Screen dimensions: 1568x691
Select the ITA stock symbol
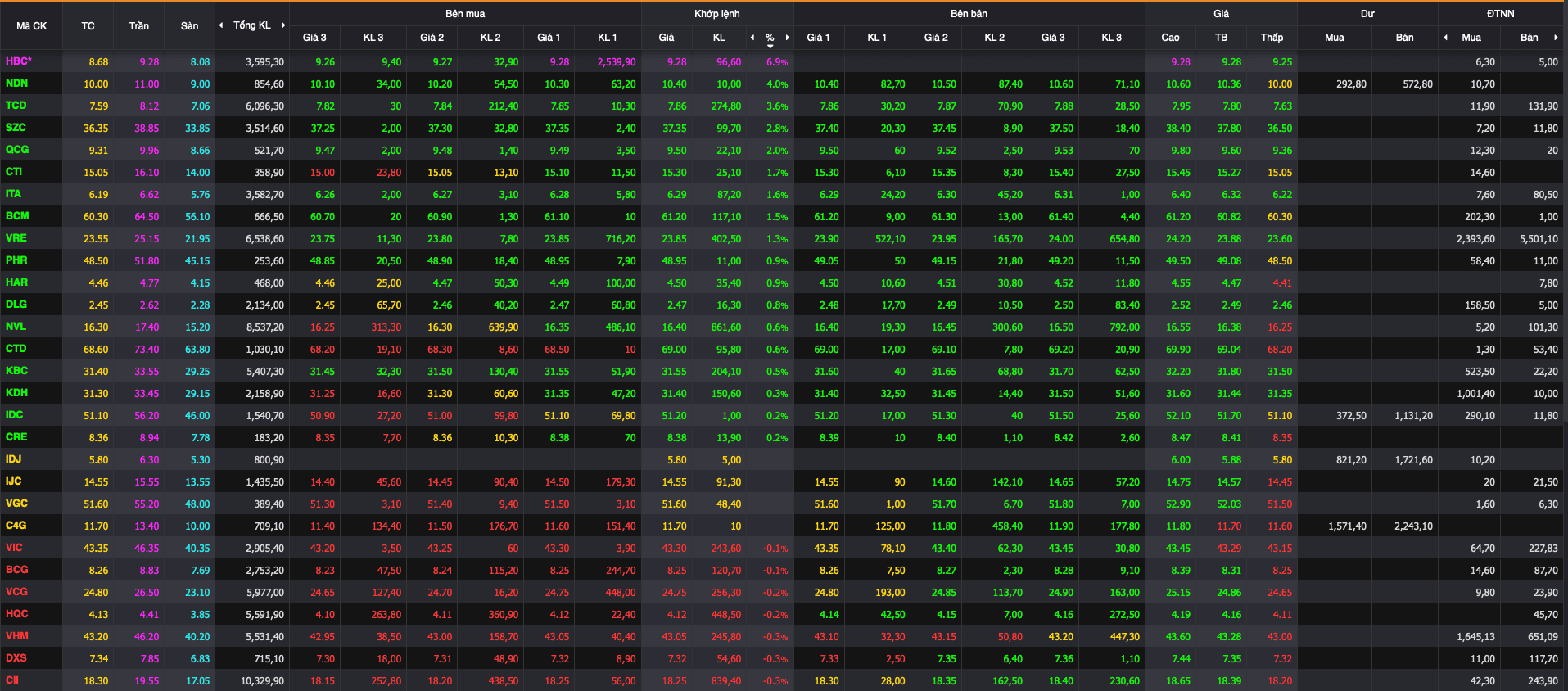point(13,194)
